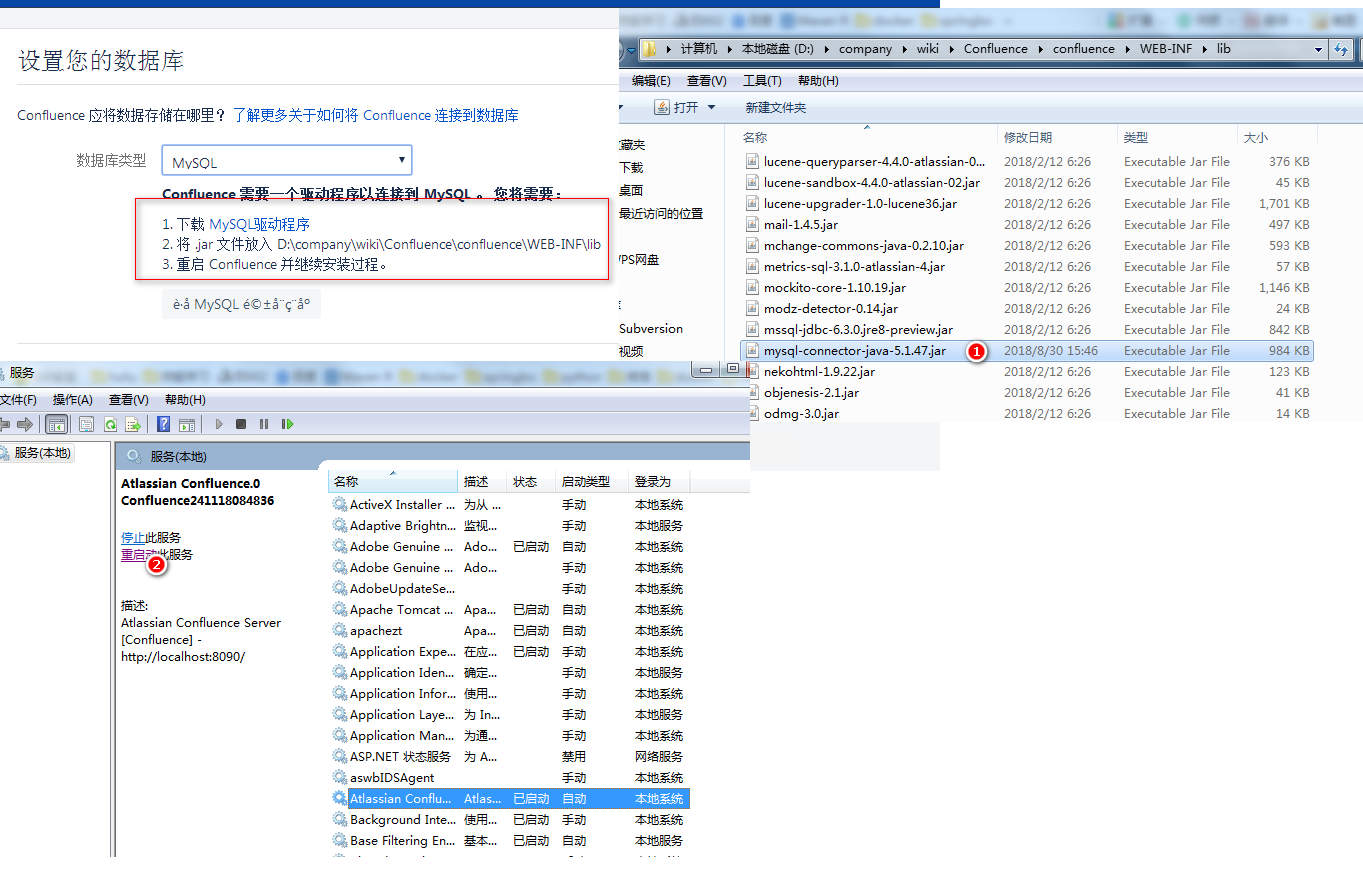Click 新建文件夹 button in Explorer
Image resolution: width=1363 pixels, height=880 pixels.
point(775,107)
